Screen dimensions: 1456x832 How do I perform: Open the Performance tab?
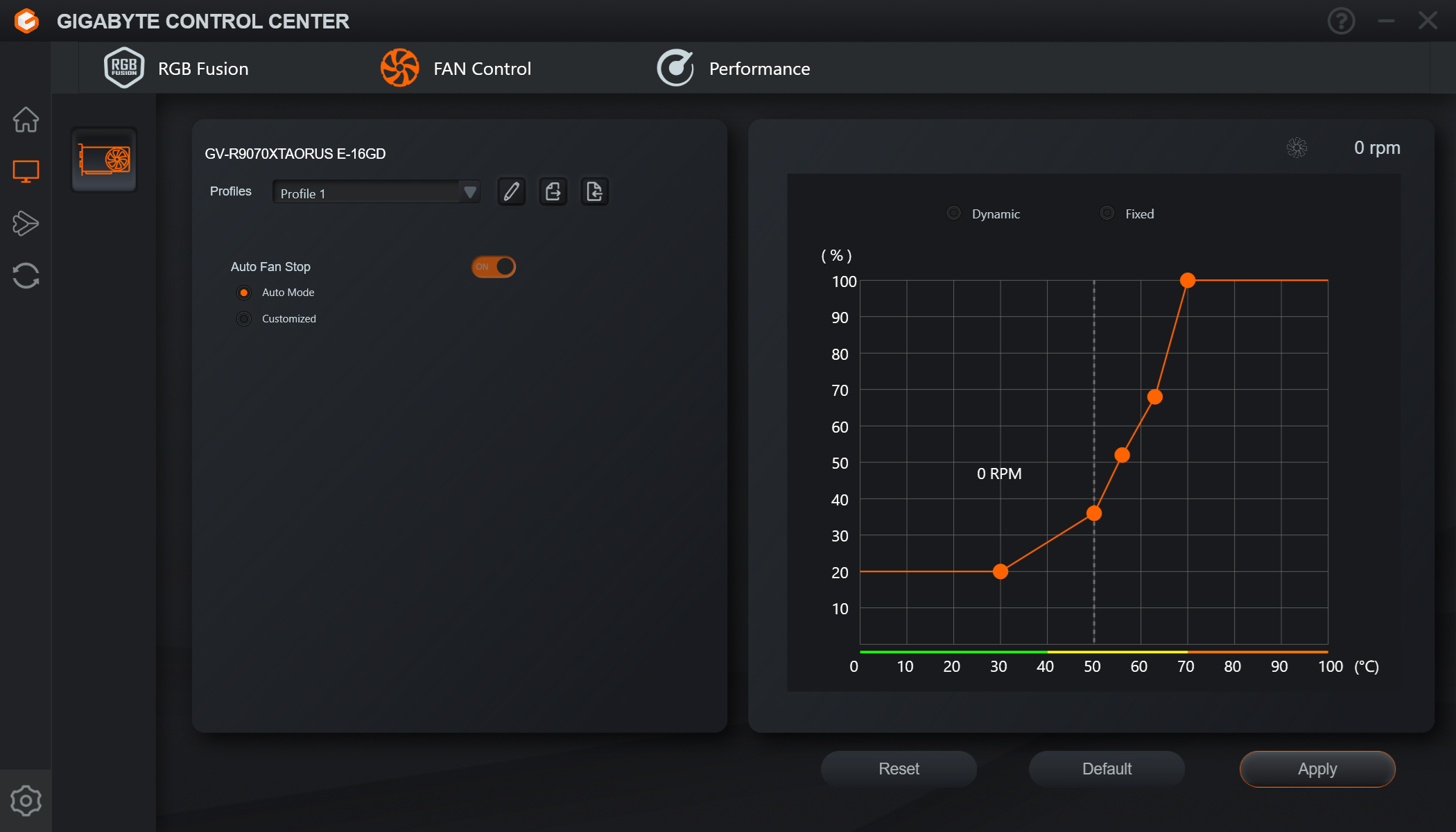click(x=734, y=68)
